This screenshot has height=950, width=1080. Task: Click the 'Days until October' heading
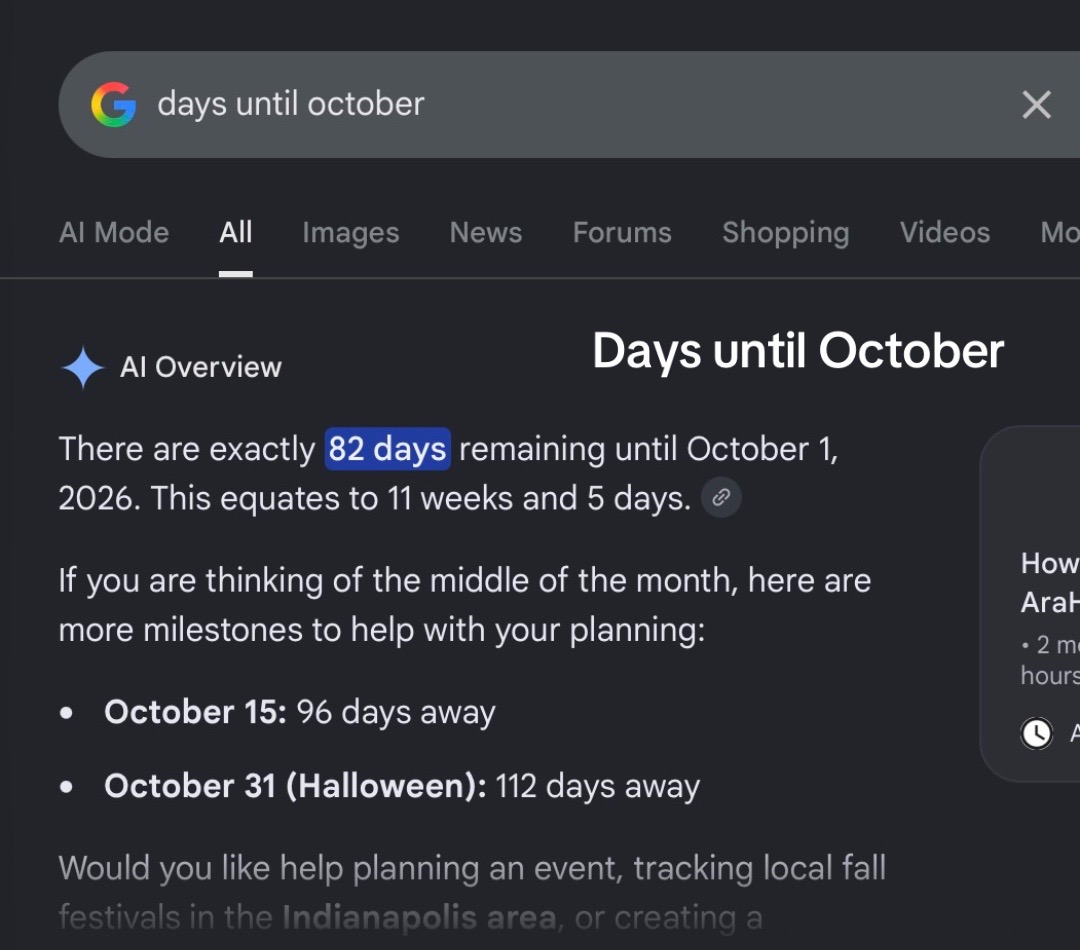798,351
